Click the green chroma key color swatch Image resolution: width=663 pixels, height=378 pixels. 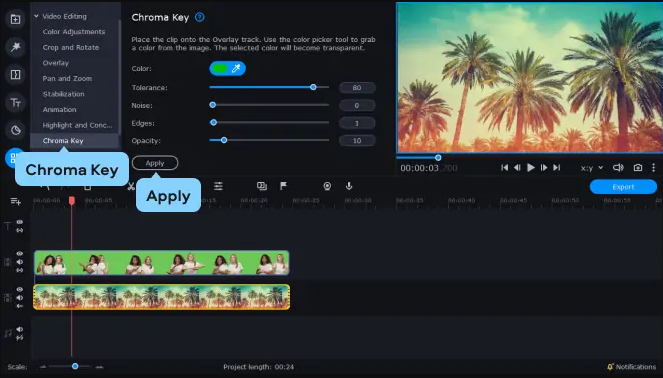point(220,68)
